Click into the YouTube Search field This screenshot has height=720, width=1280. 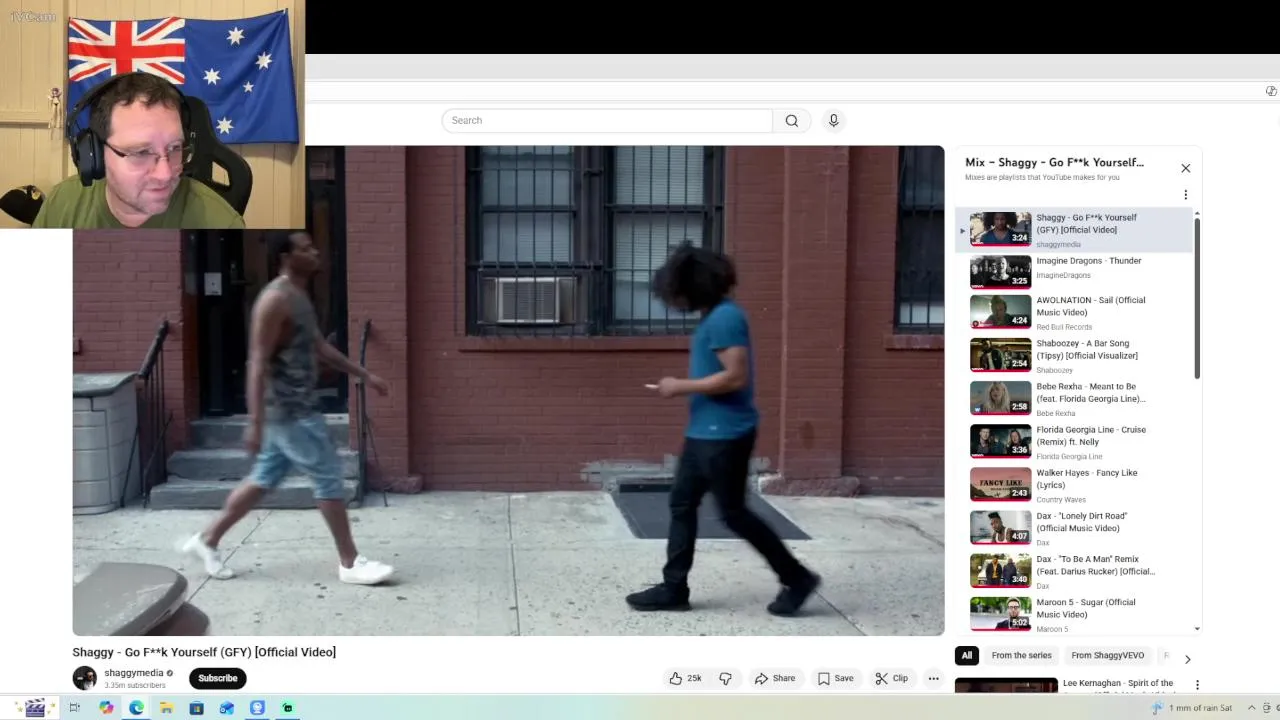click(x=607, y=121)
